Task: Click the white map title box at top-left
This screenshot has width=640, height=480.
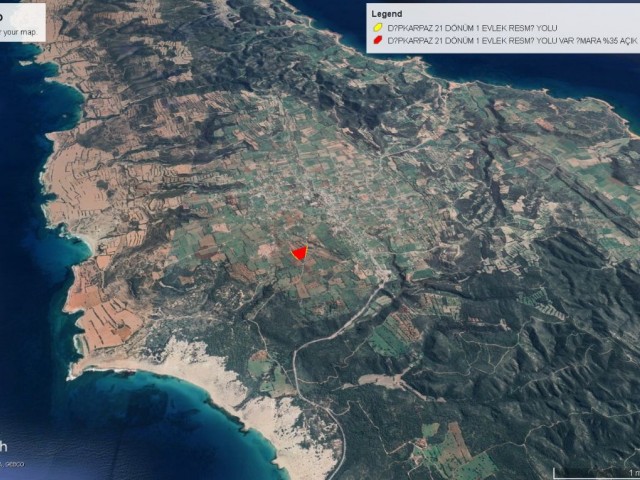Action: [20, 20]
